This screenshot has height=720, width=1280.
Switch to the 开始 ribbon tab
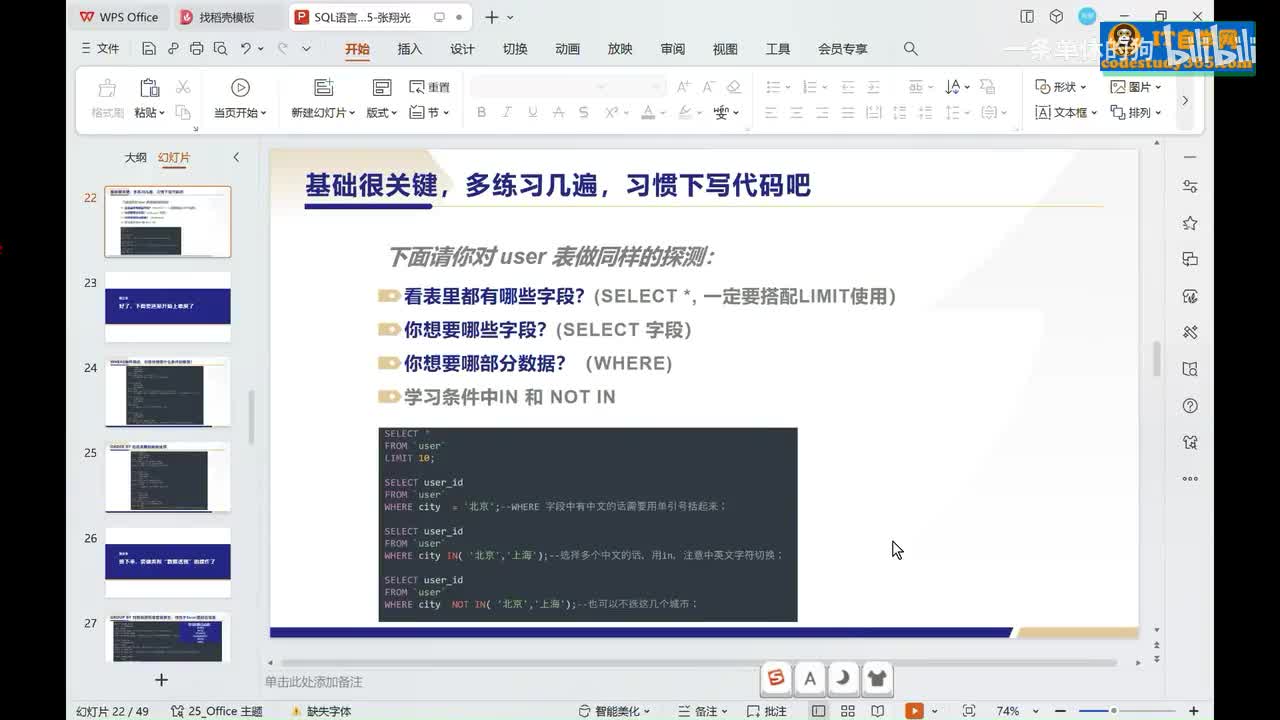tap(357, 49)
